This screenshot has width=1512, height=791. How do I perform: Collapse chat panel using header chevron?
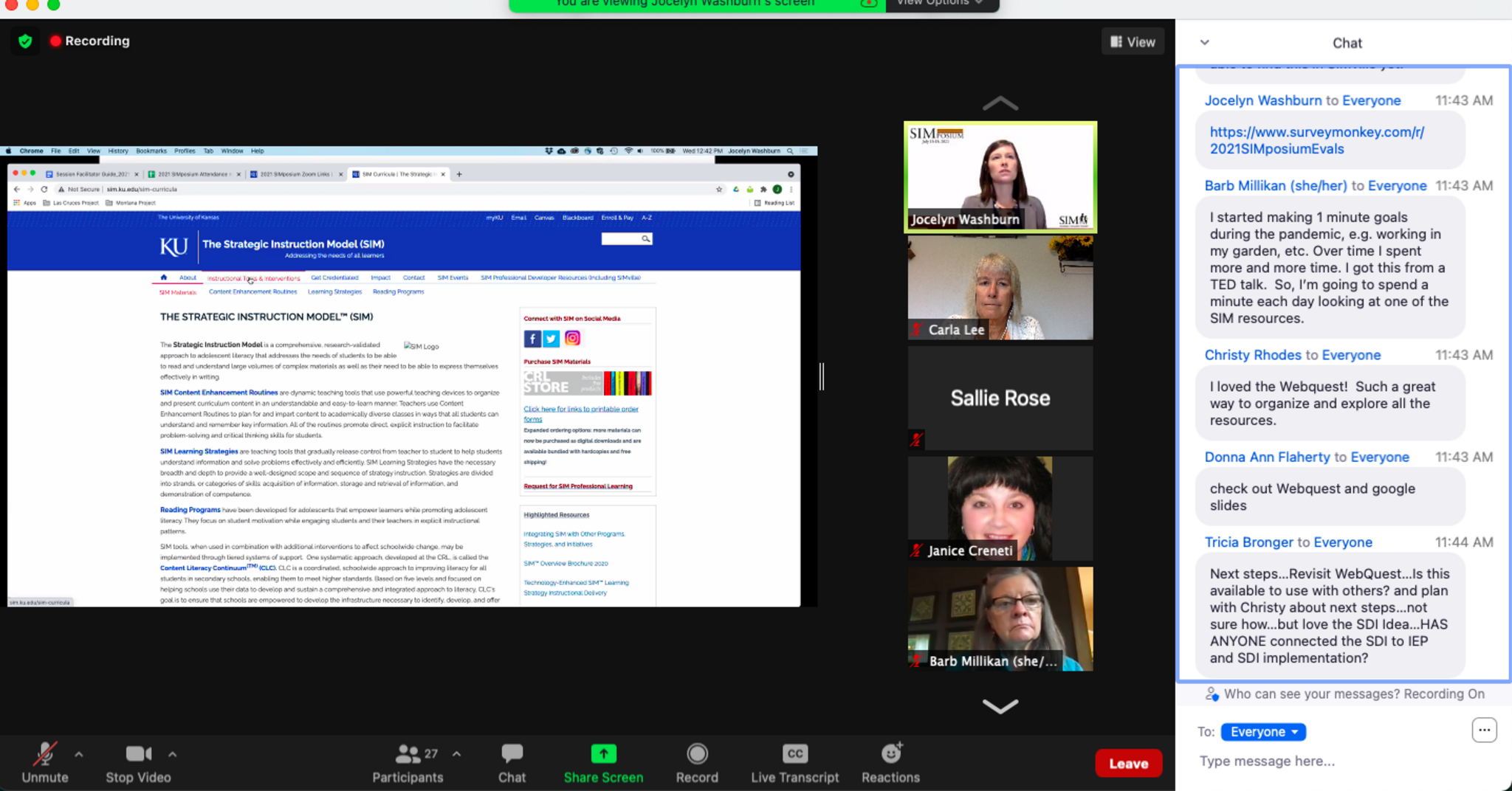click(1204, 43)
